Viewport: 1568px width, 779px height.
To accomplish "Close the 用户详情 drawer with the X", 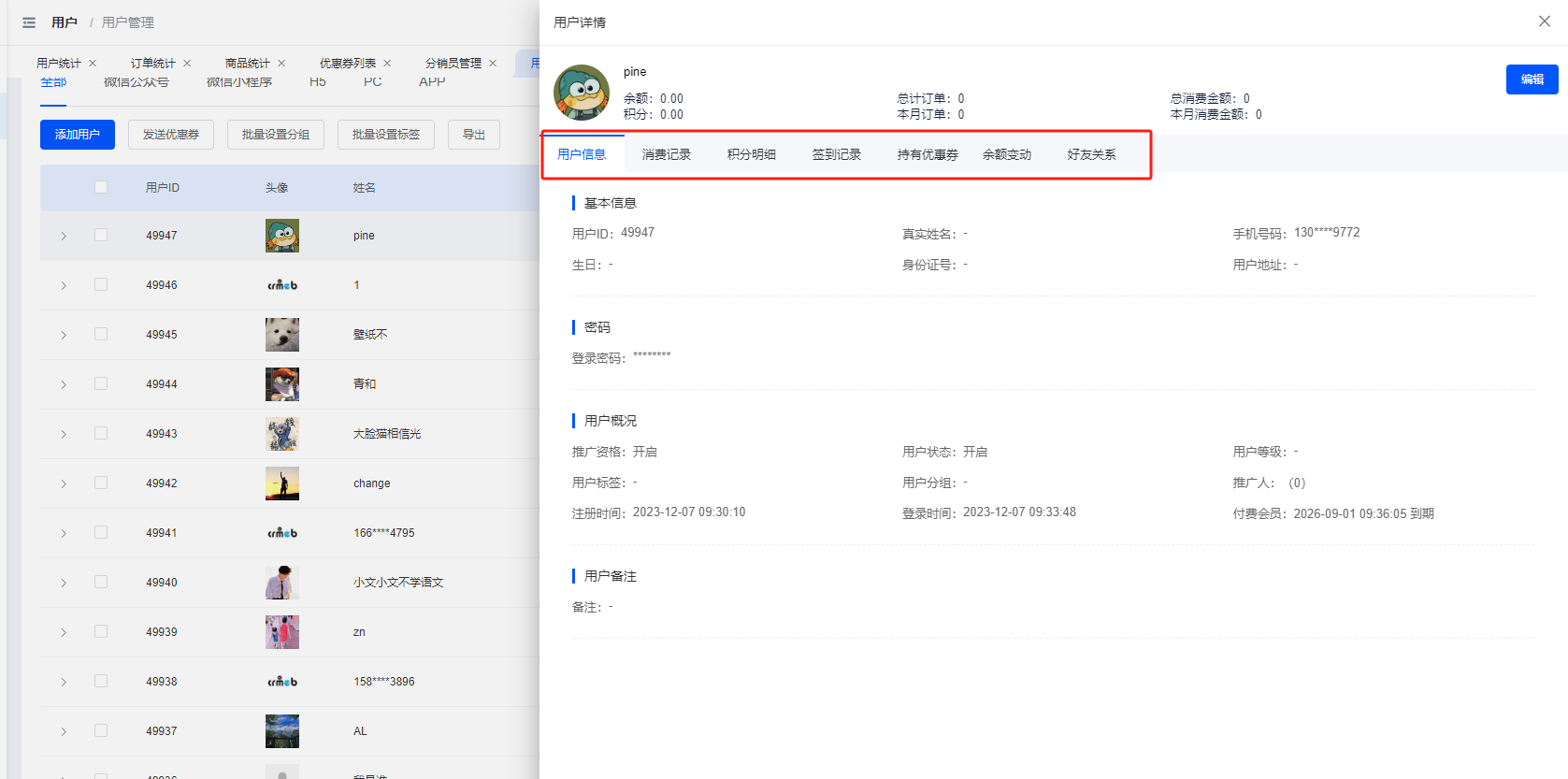I will (x=1544, y=22).
